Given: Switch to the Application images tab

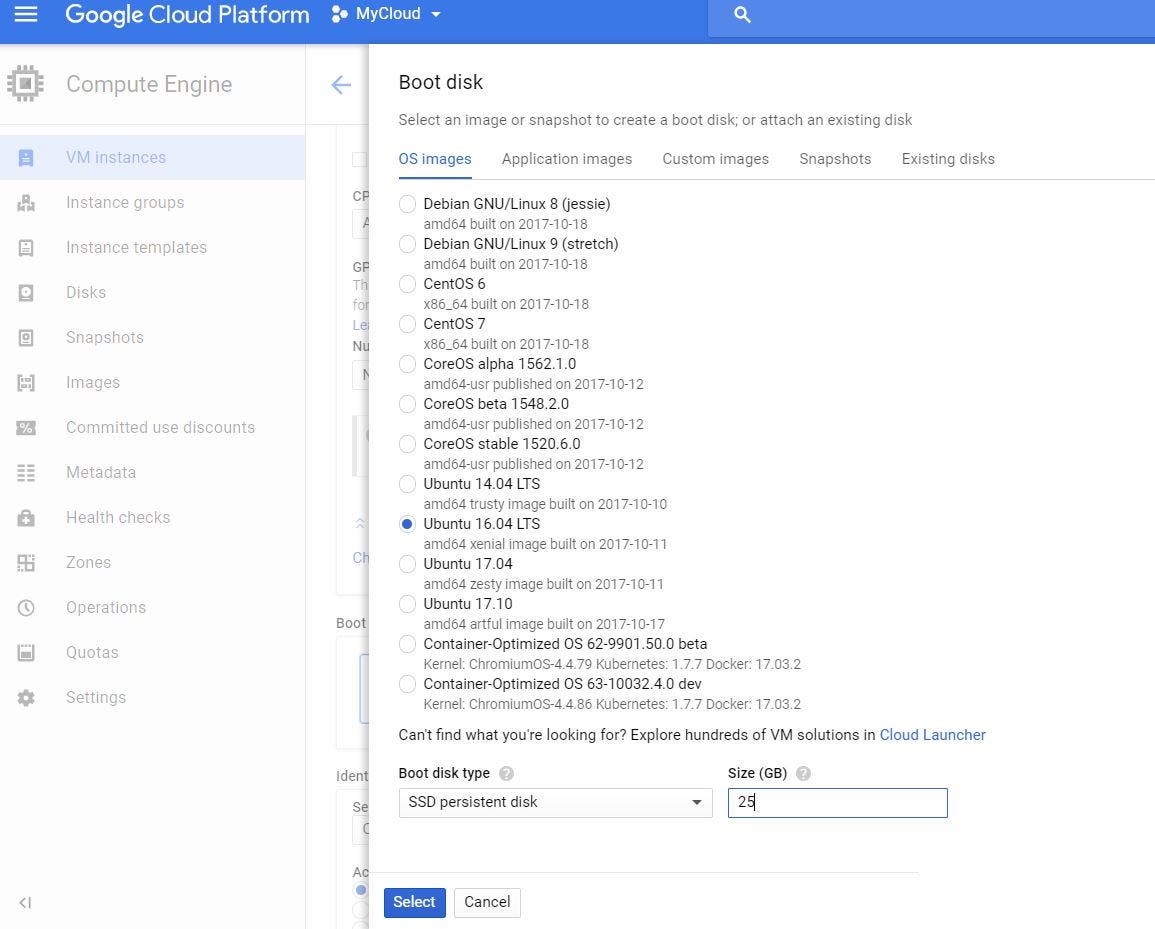Looking at the screenshot, I should (x=566, y=159).
